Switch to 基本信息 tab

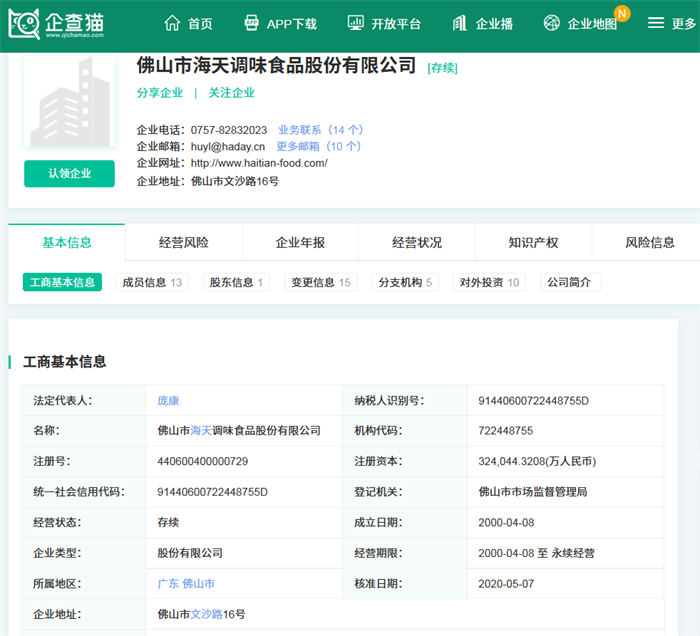[67, 242]
